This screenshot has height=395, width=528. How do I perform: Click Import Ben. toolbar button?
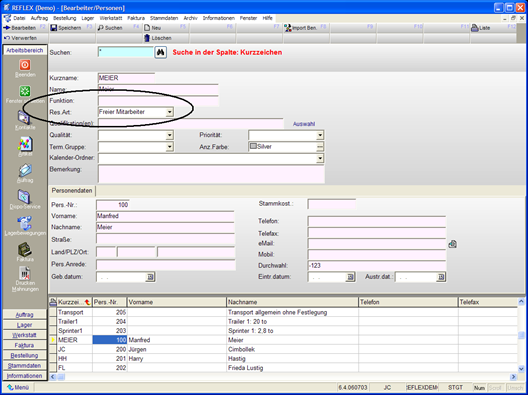(306, 28)
